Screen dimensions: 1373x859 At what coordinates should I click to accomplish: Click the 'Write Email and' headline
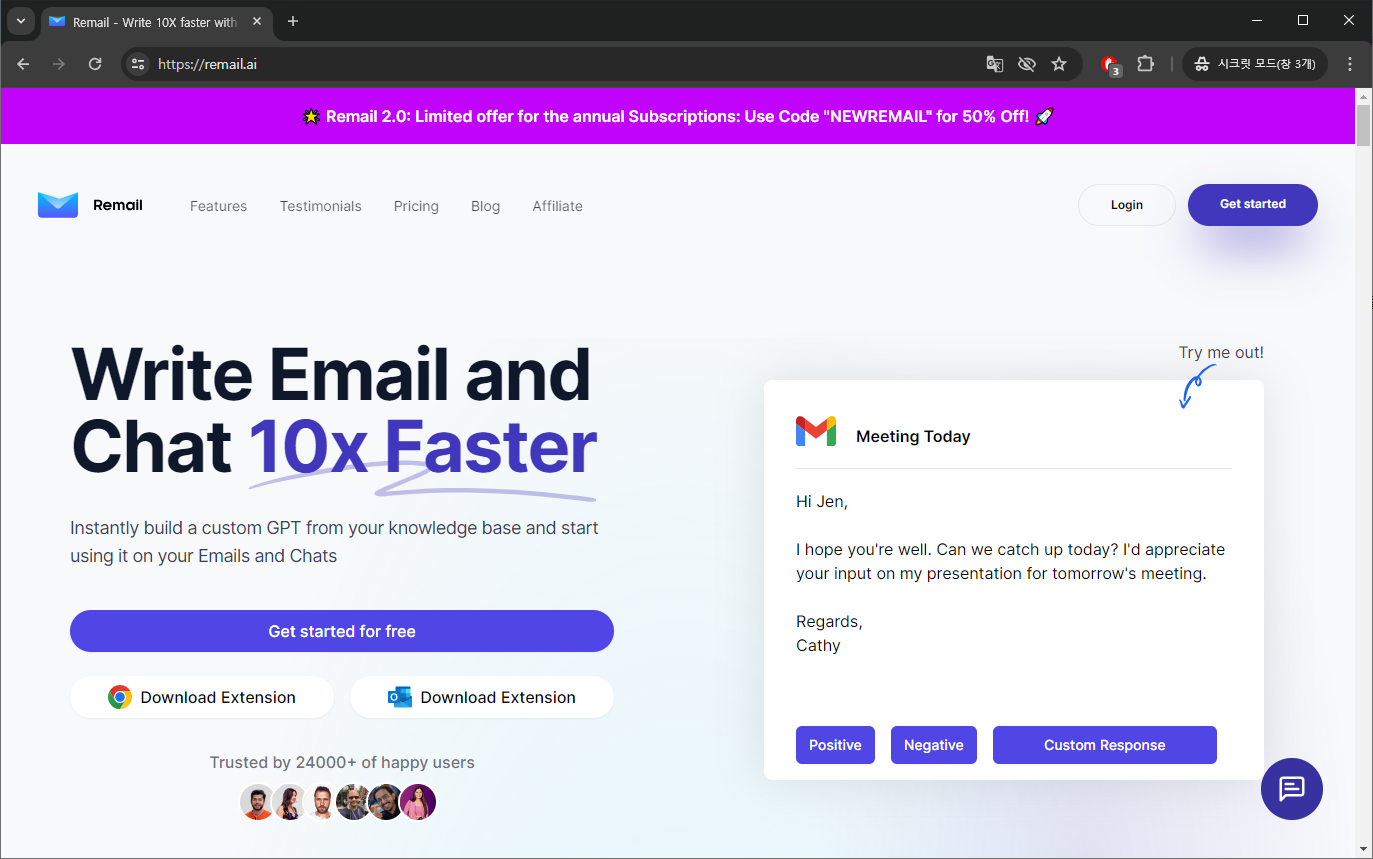[x=331, y=374]
